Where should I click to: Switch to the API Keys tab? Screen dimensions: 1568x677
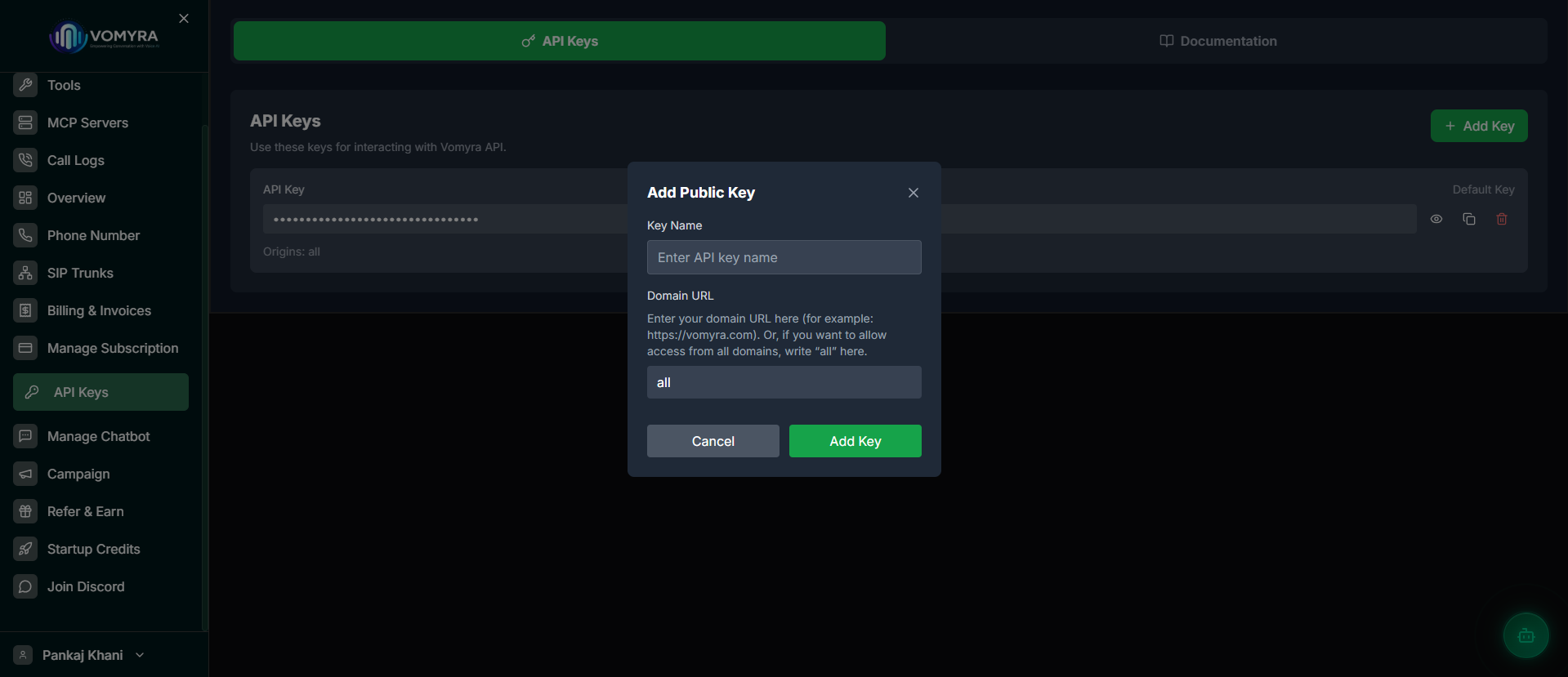tap(560, 41)
